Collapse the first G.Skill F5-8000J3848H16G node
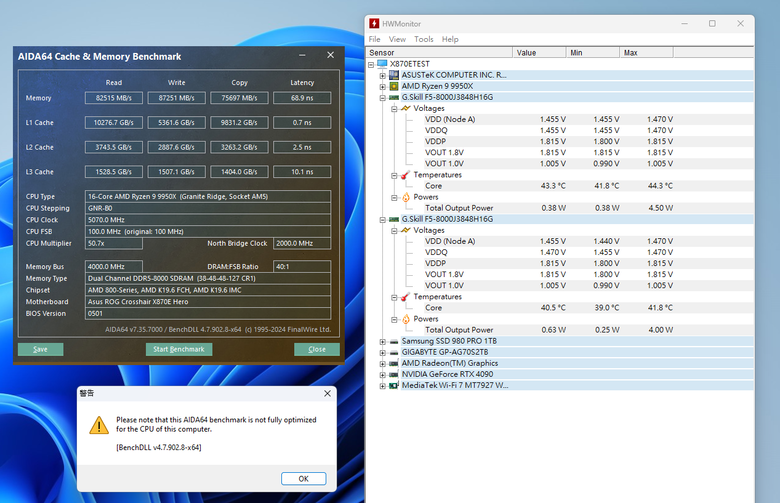The height and width of the screenshot is (503, 780). pyautogui.click(x=383, y=98)
